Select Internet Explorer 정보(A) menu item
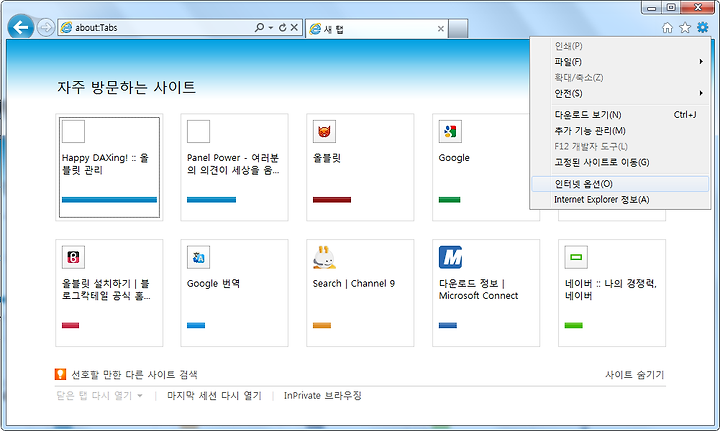720x431 pixels. (x=620, y=200)
